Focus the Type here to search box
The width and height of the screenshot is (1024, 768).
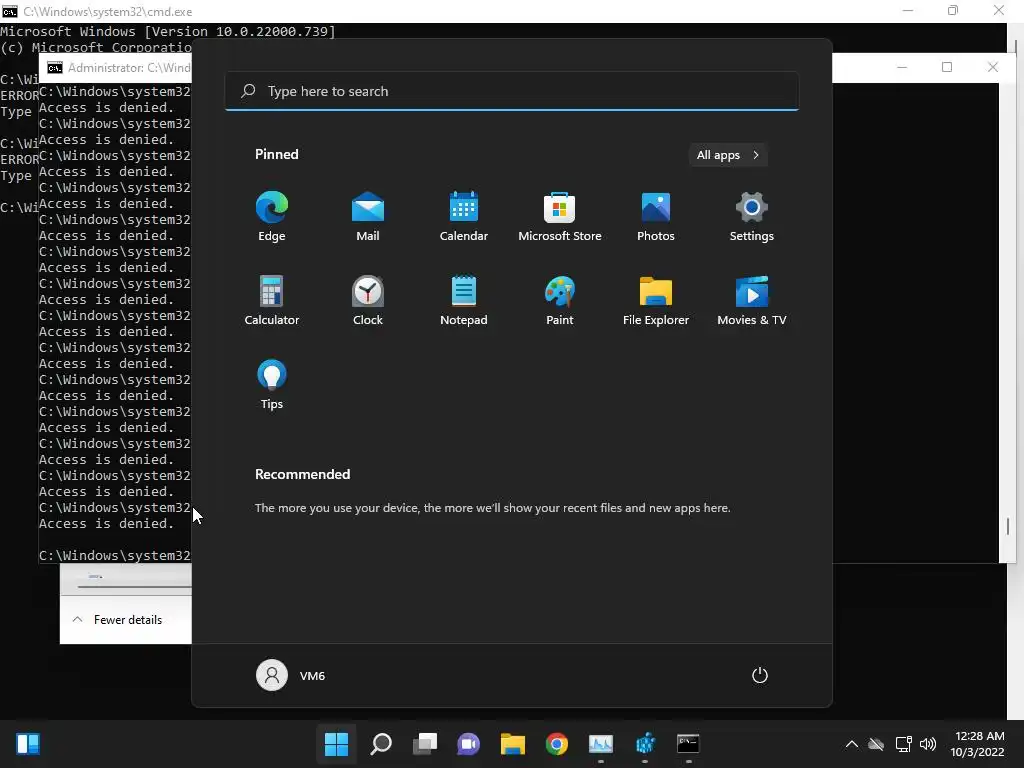(x=511, y=91)
